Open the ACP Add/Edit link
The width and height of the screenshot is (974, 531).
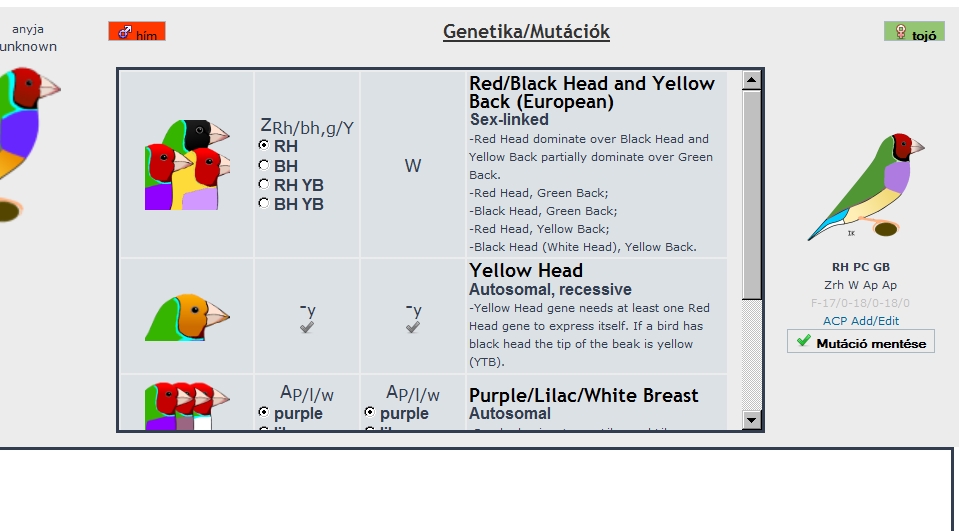coord(860,321)
